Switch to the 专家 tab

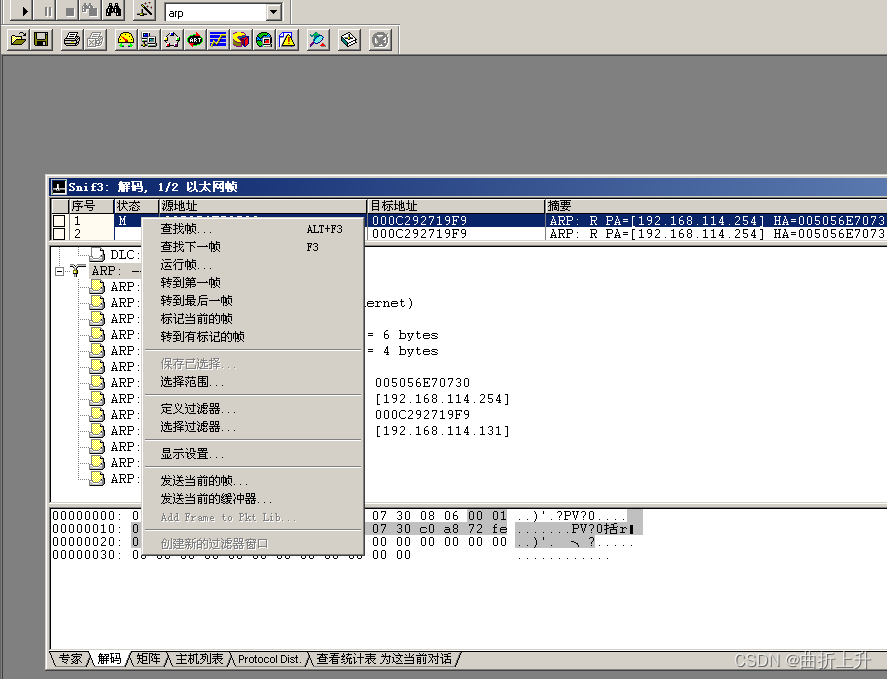pos(70,659)
